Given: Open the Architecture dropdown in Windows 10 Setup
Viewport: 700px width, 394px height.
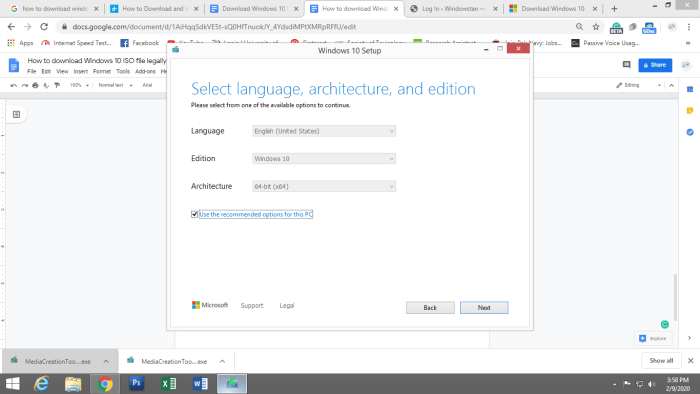Looking at the screenshot, I should 324,187.
